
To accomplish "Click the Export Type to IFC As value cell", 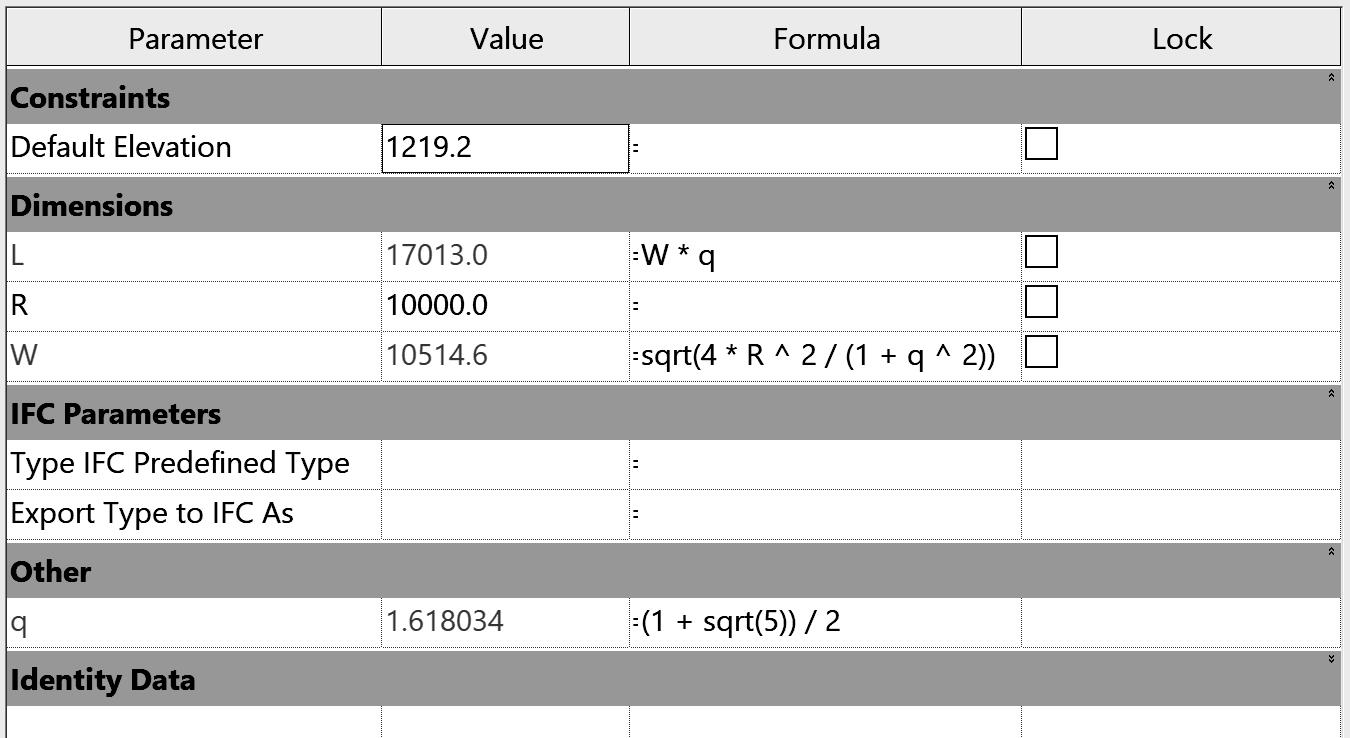I will click(x=505, y=514).
